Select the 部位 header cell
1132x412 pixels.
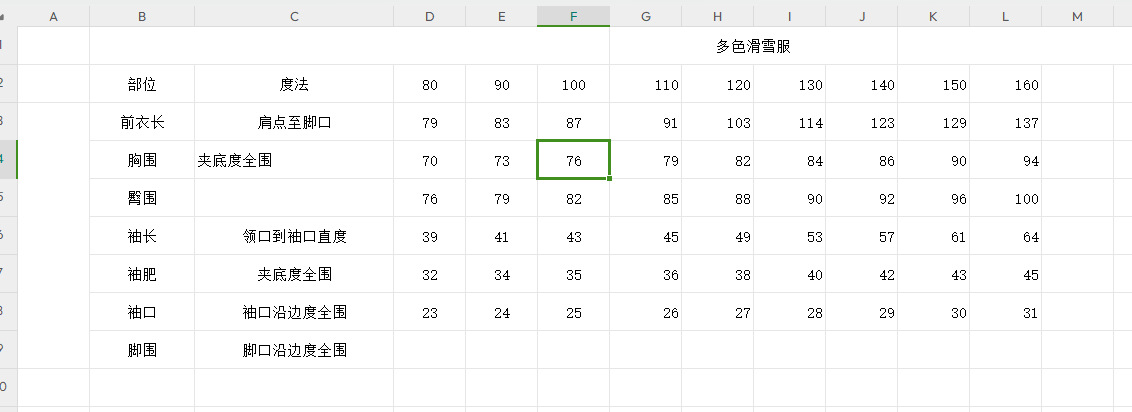[142, 85]
